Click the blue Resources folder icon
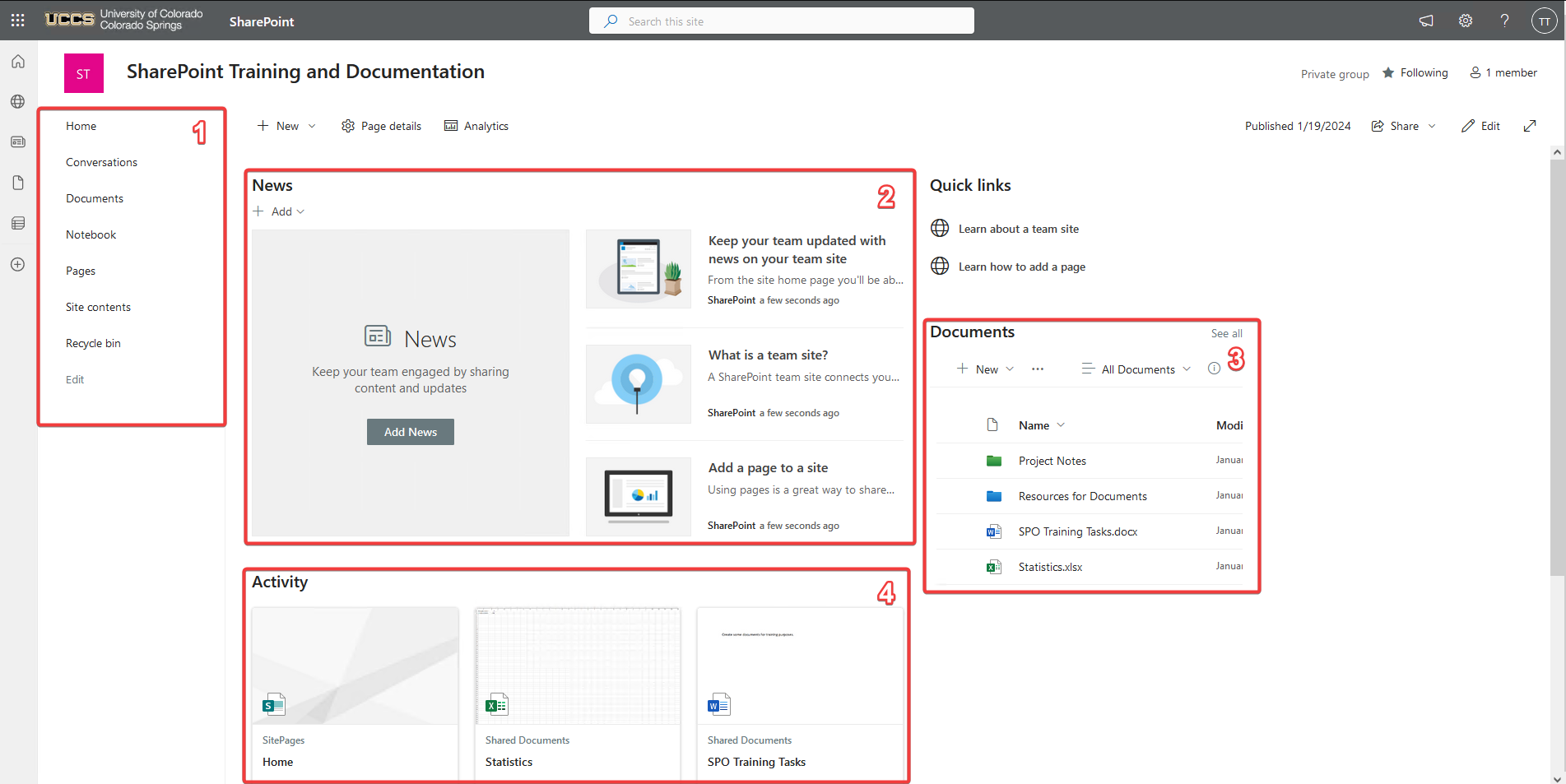The width and height of the screenshot is (1566, 784). click(x=994, y=496)
